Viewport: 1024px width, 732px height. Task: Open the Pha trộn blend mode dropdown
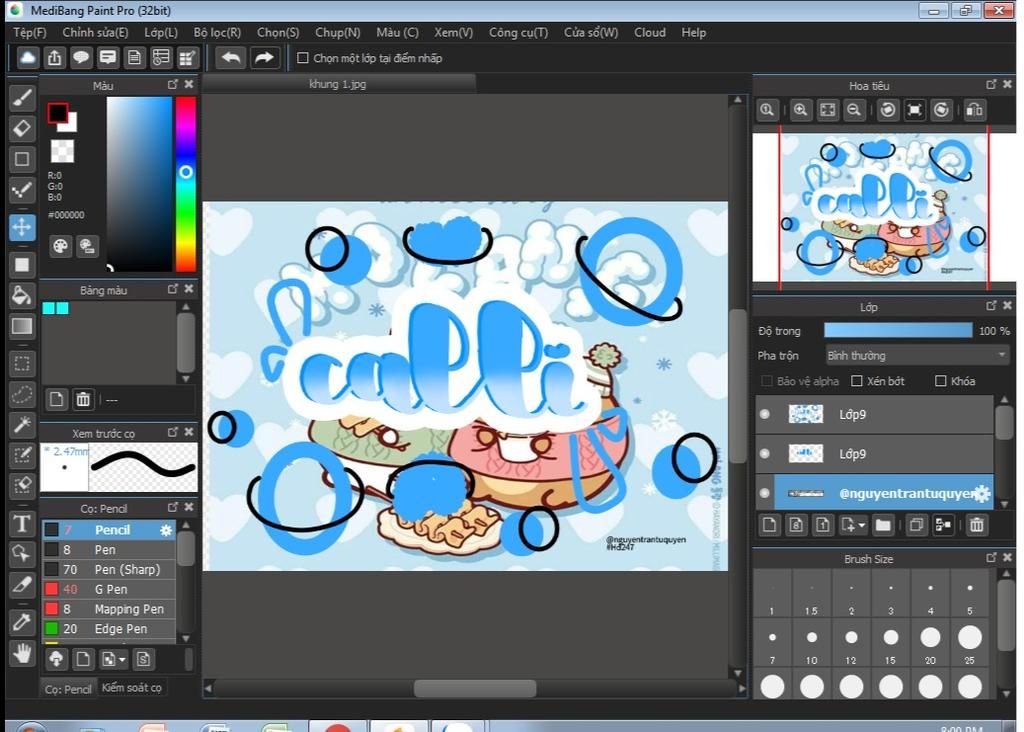(916, 355)
